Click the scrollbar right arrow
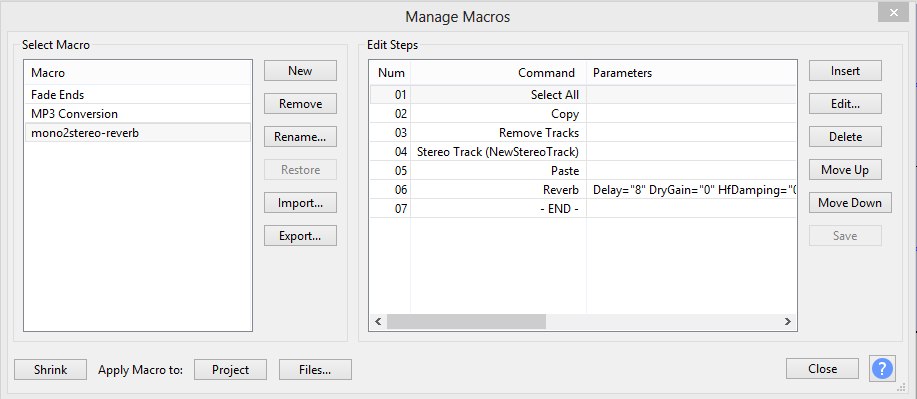 coord(788,321)
